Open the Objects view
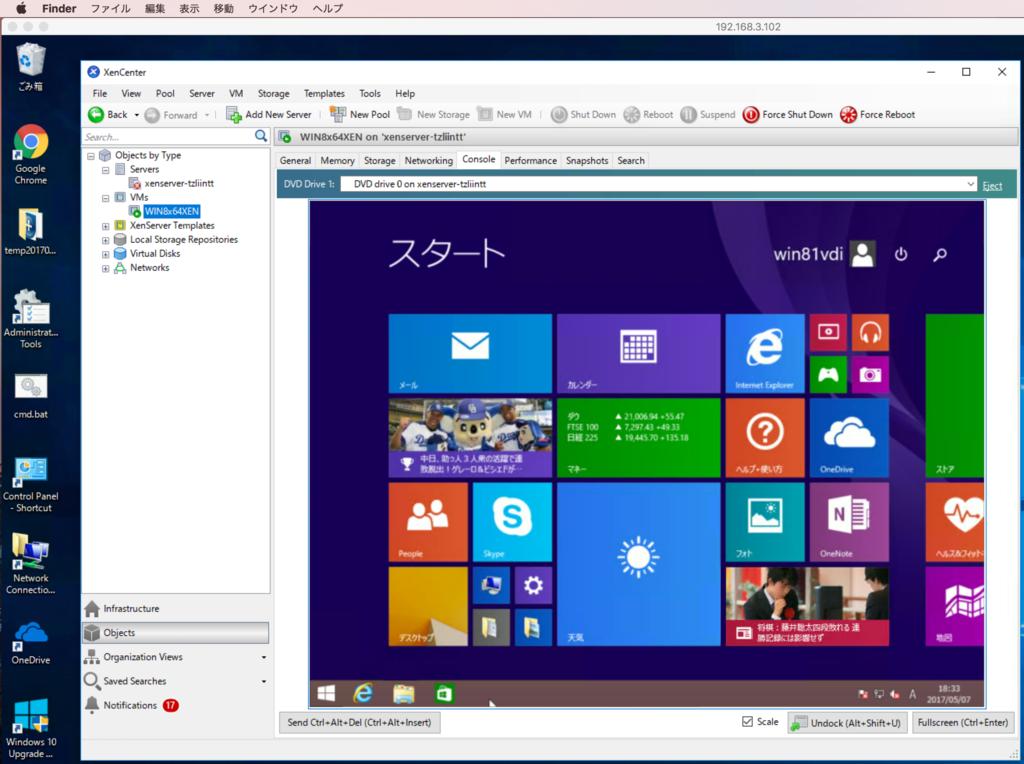The height and width of the screenshot is (764, 1024). point(176,633)
